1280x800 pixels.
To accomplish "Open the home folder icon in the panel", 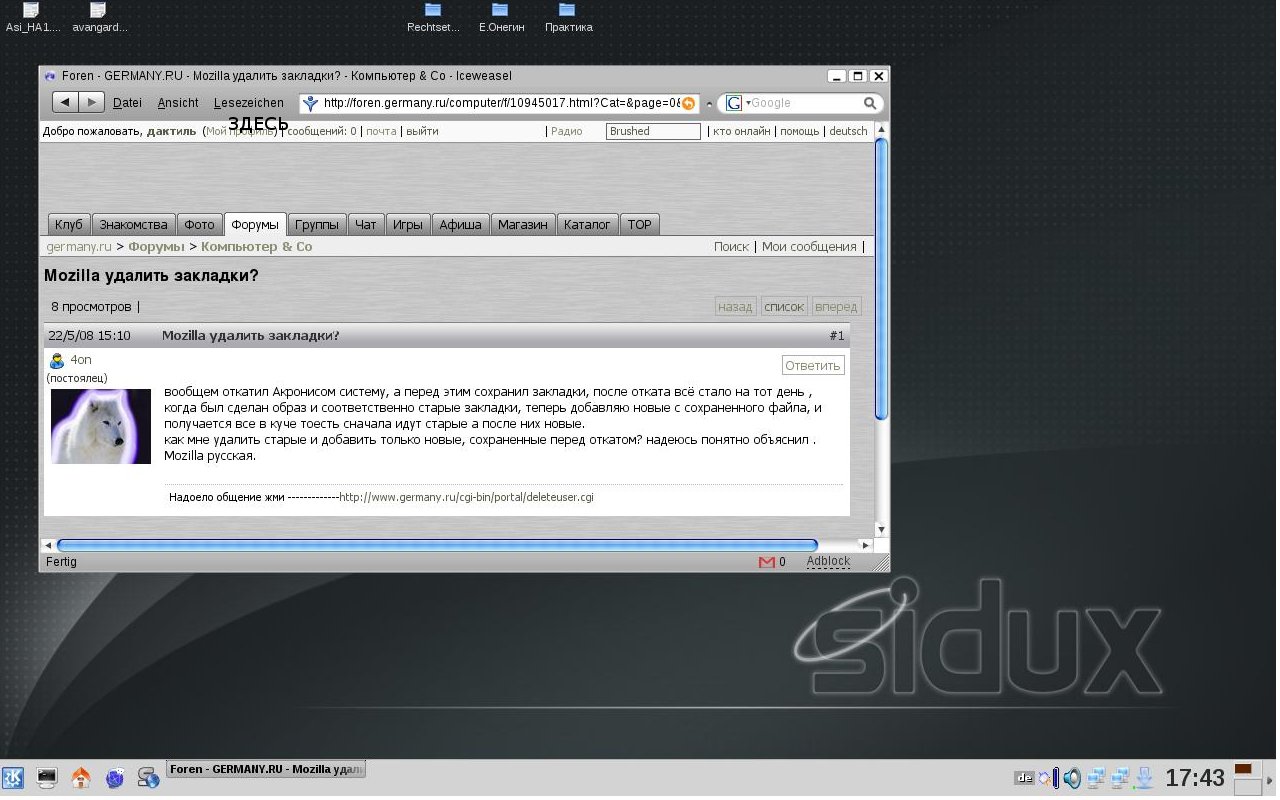I will click(x=81, y=777).
